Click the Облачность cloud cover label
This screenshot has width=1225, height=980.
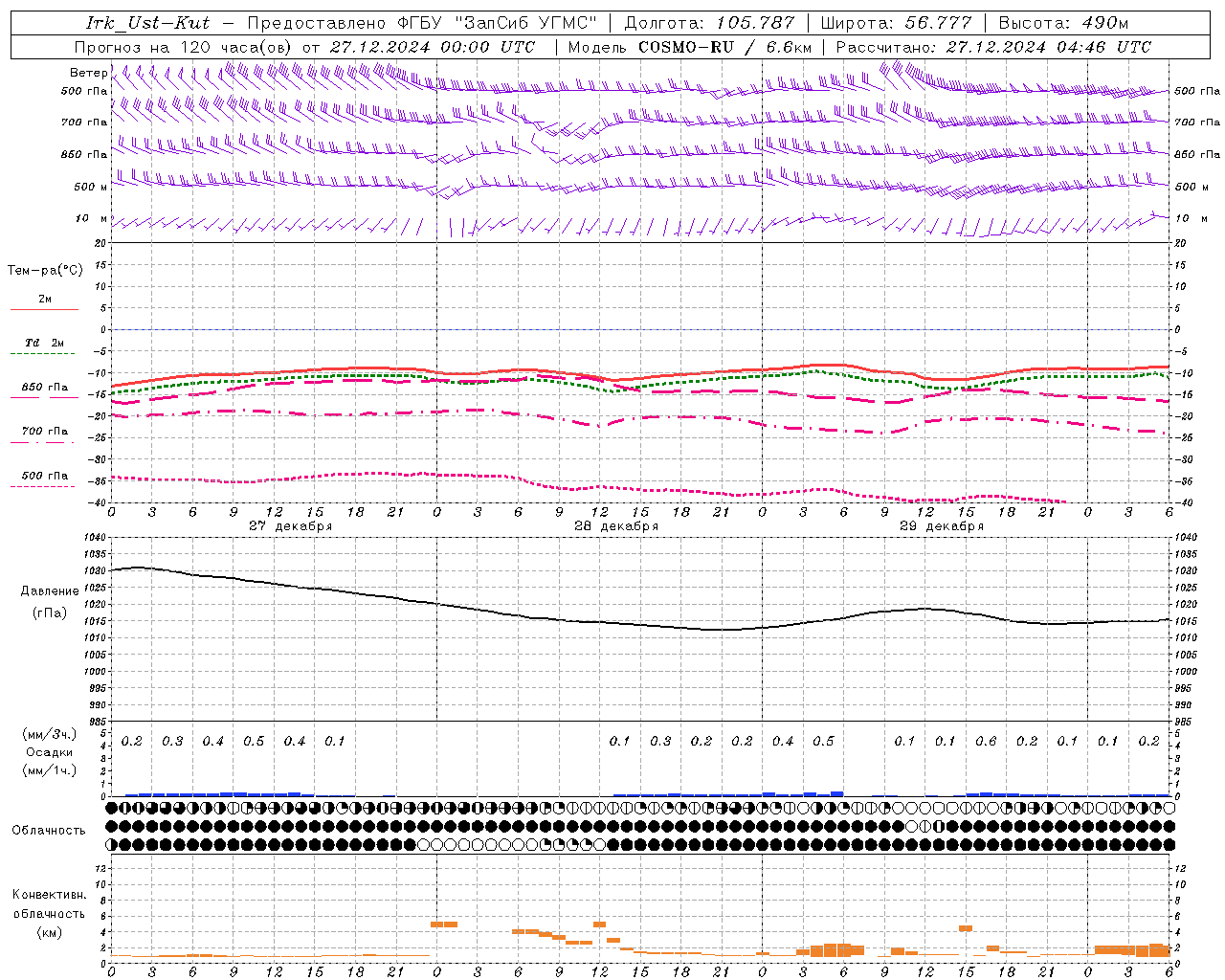pyautogui.click(x=49, y=831)
